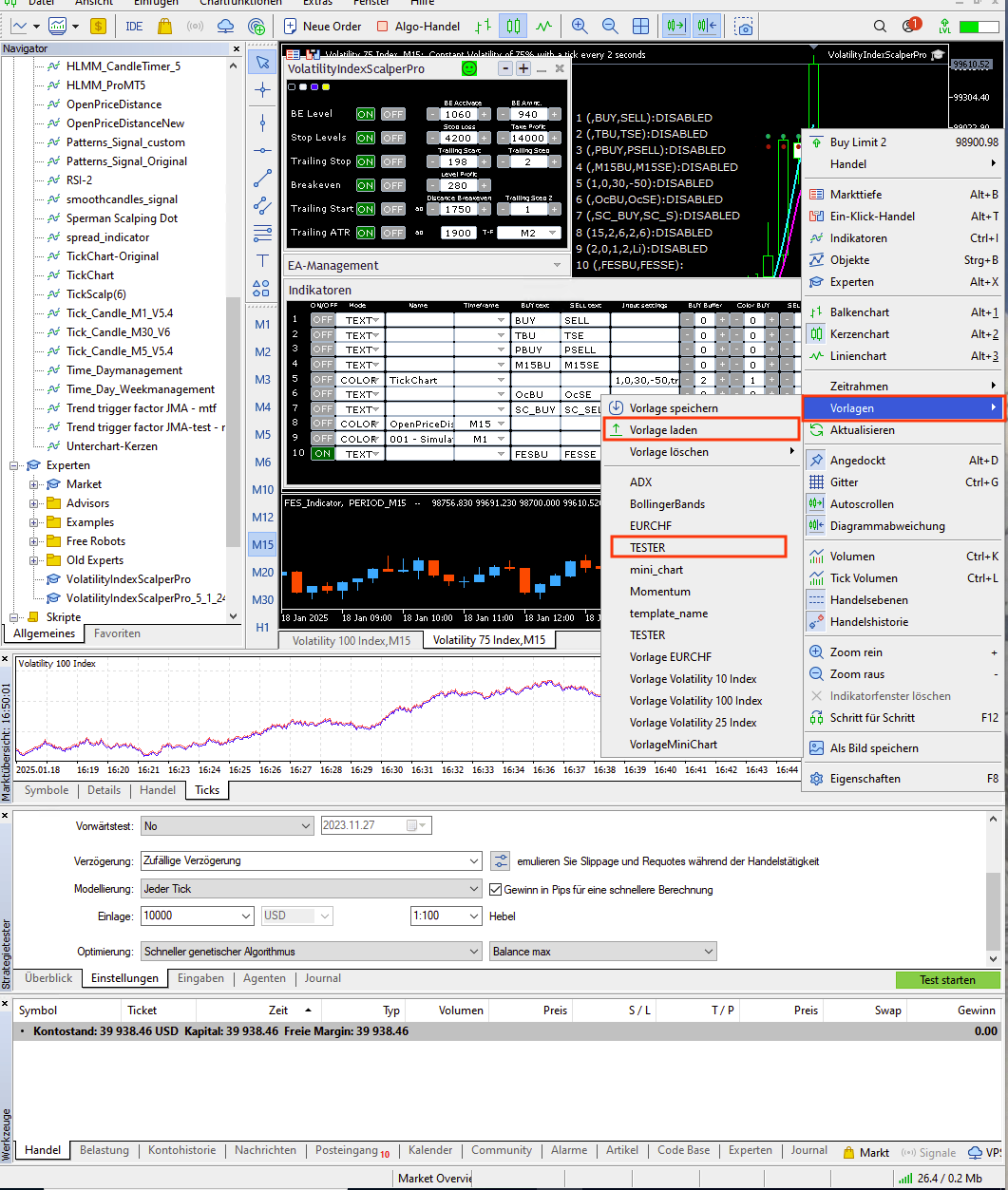Click the tile windows grid icon

click(x=641, y=27)
